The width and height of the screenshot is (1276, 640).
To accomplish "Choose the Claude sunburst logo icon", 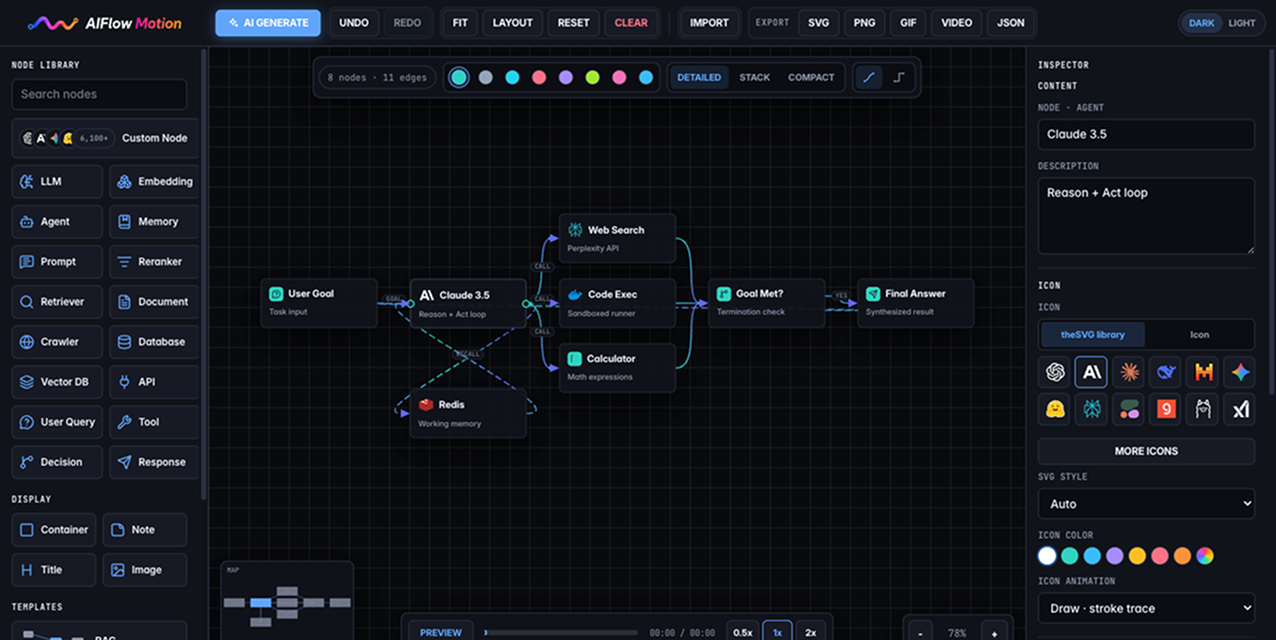I will coord(1128,372).
